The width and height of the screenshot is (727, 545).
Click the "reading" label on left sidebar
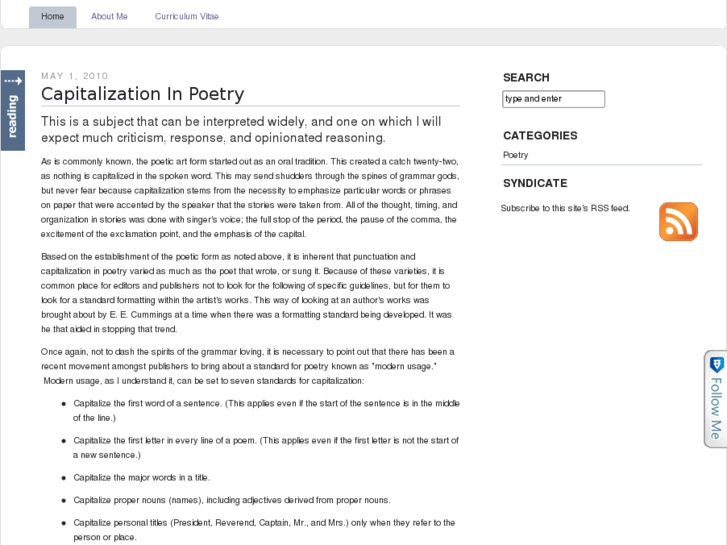point(12,116)
